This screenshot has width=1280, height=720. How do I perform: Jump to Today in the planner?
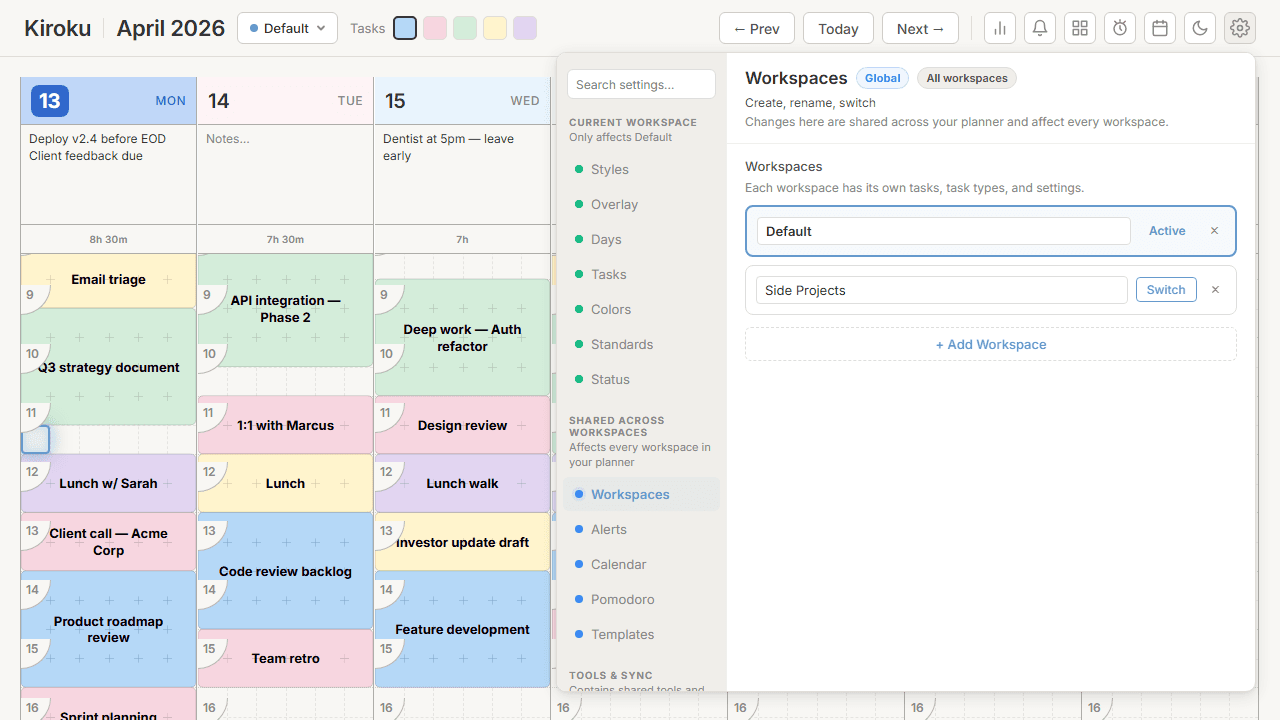838,28
